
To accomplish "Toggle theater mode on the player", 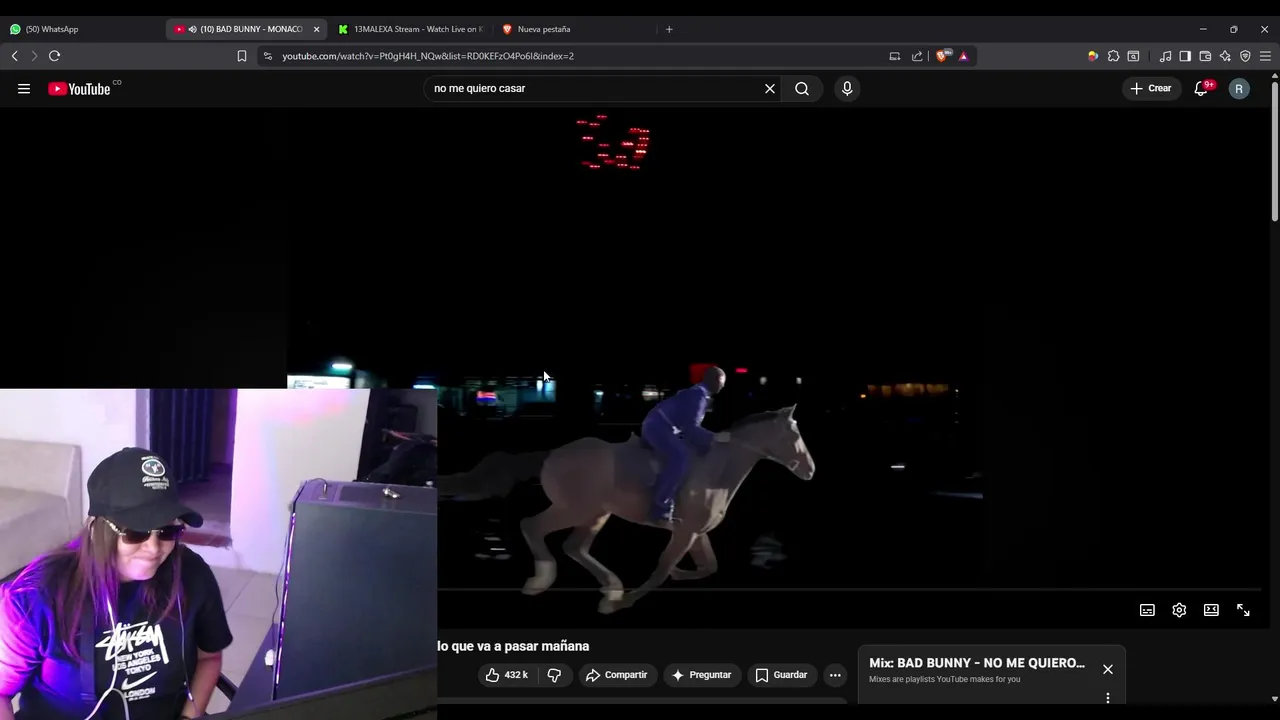I will click(1211, 610).
